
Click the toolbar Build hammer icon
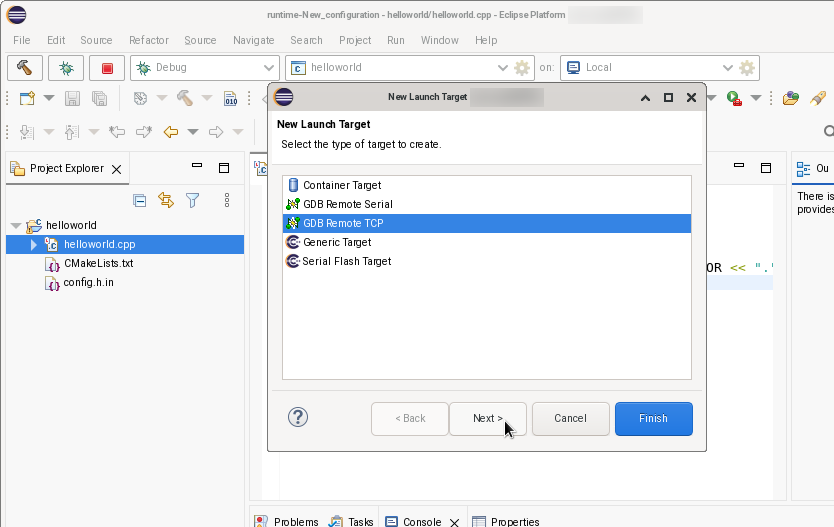(185, 98)
